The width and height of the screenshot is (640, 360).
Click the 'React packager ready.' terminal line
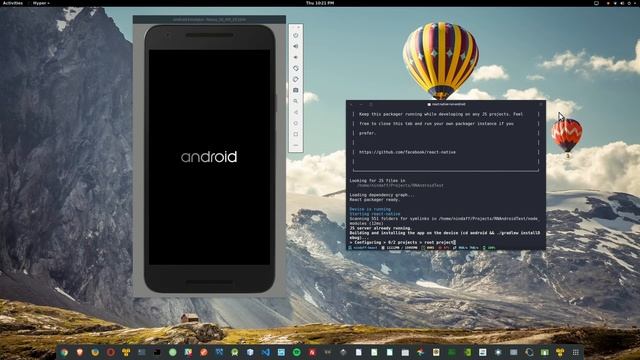tap(374, 200)
